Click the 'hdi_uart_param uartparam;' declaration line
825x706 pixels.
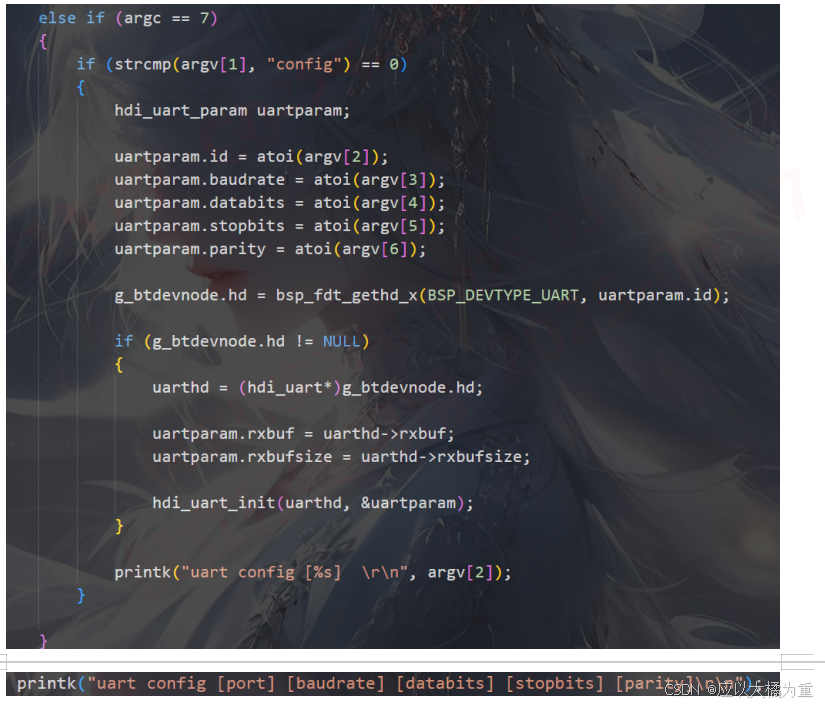(232, 110)
